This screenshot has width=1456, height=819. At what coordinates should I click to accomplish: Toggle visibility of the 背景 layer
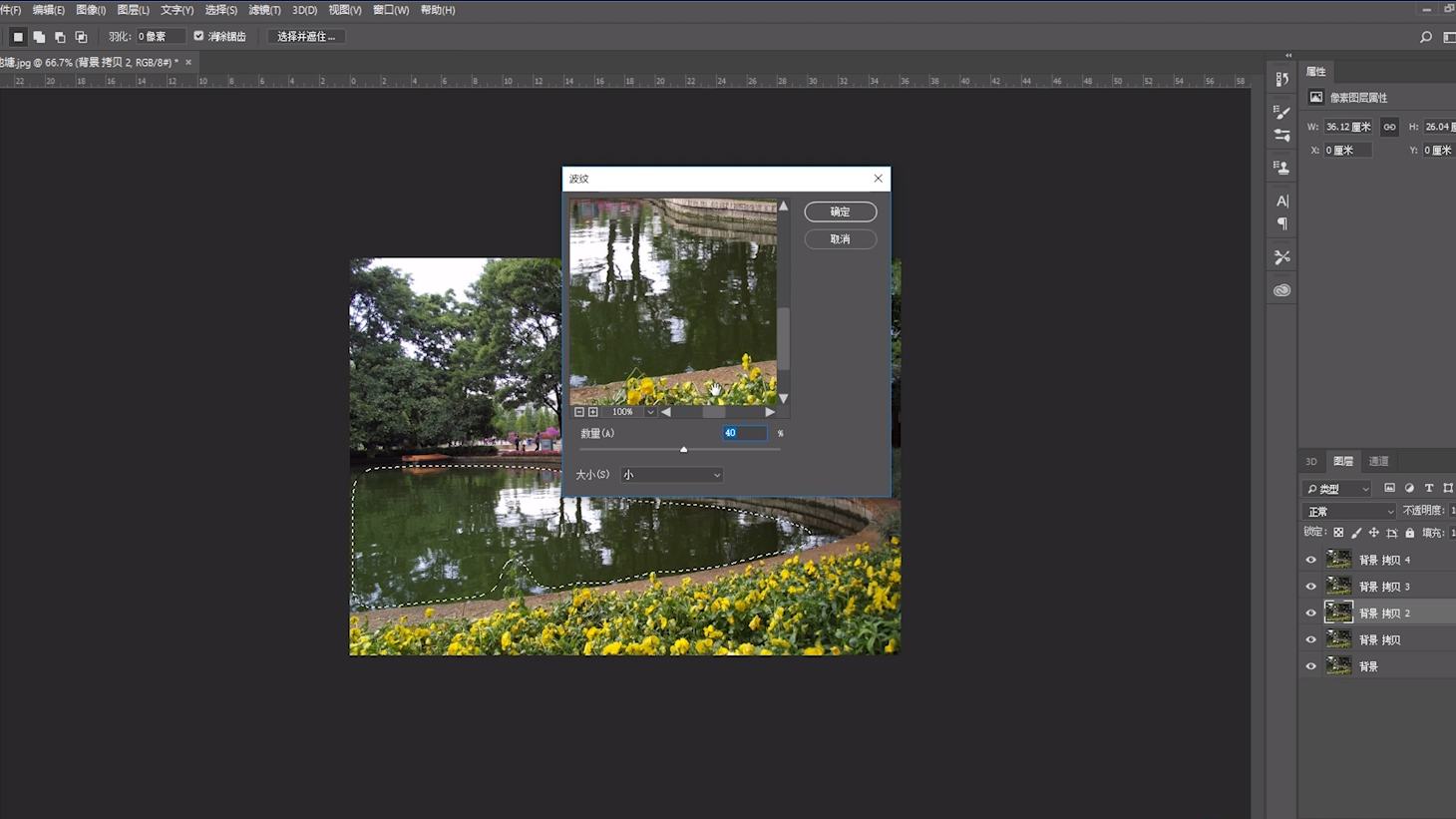[x=1310, y=666]
